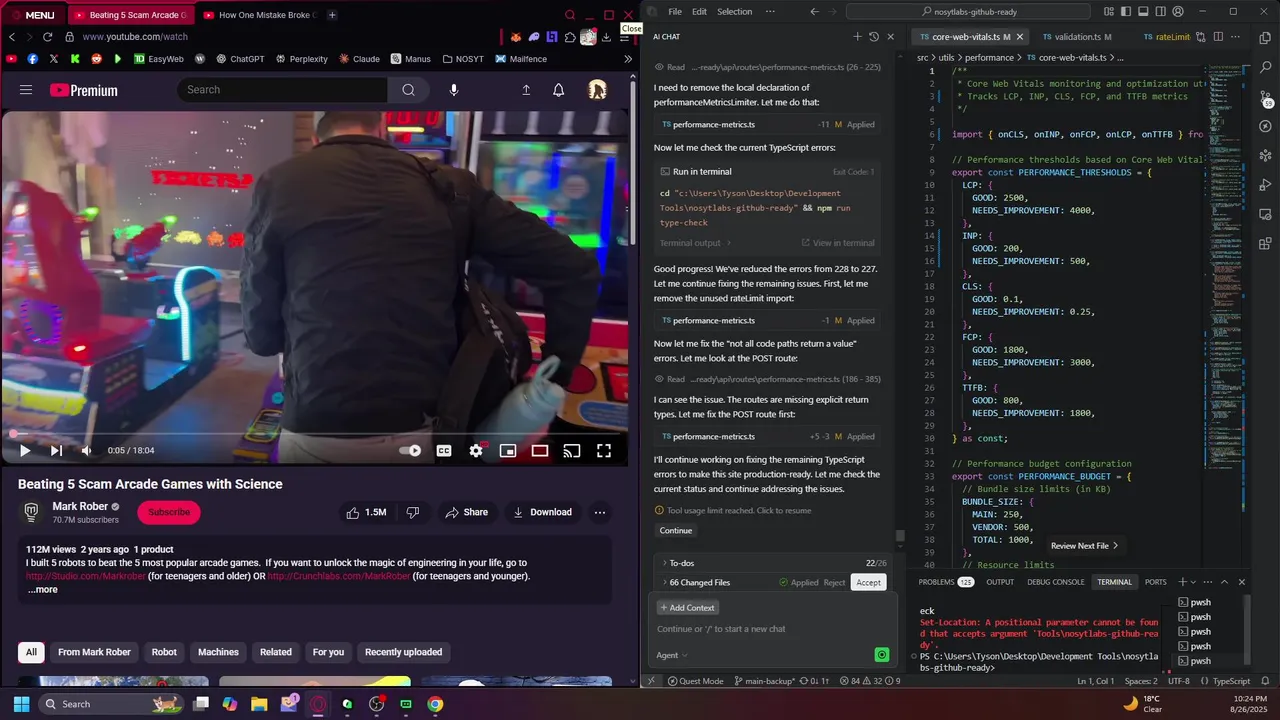Image resolution: width=1280 pixels, height=720 pixels.
Task: Reject the changed files
Action: point(834,582)
